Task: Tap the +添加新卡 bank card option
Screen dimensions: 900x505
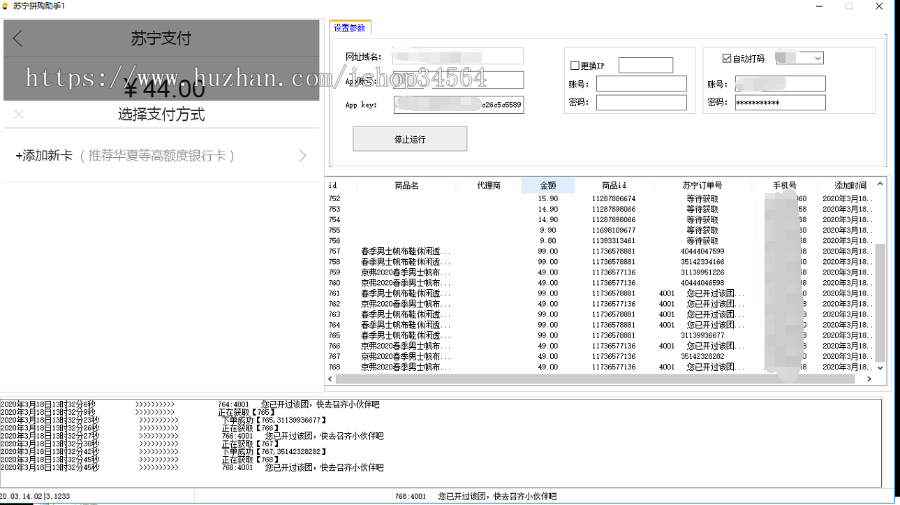Action: pyautogui.click(x=161, y=156)
